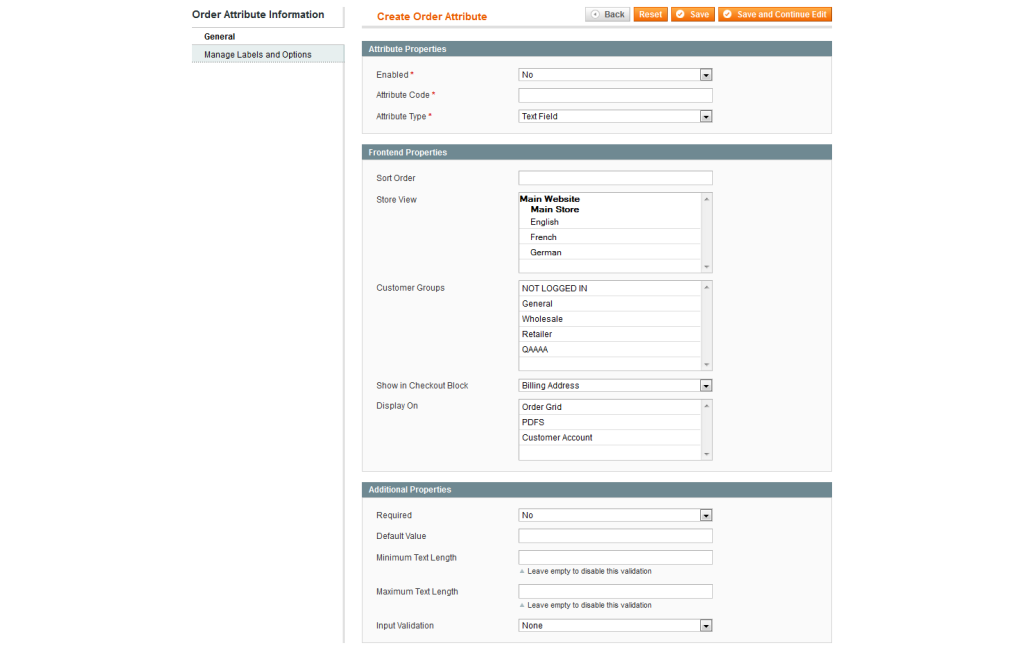Select Retailer customer group
Image resolution: width=1024 pixels, height=650 pixels.
click(x=610, y=334)
